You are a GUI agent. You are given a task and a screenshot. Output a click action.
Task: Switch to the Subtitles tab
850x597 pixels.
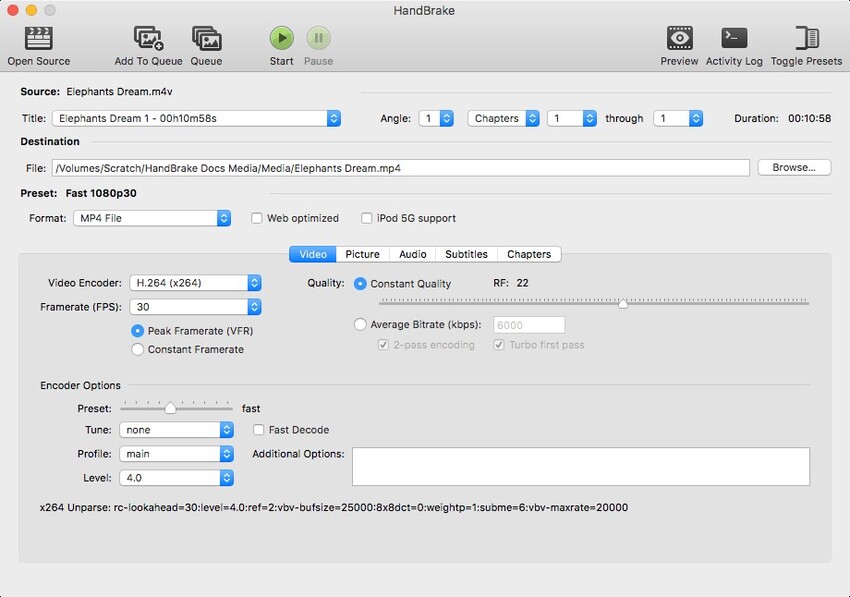point(466,254)
